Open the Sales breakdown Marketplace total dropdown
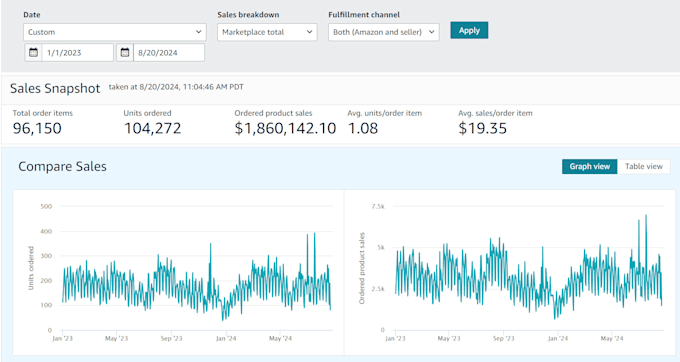 (267, 32)
